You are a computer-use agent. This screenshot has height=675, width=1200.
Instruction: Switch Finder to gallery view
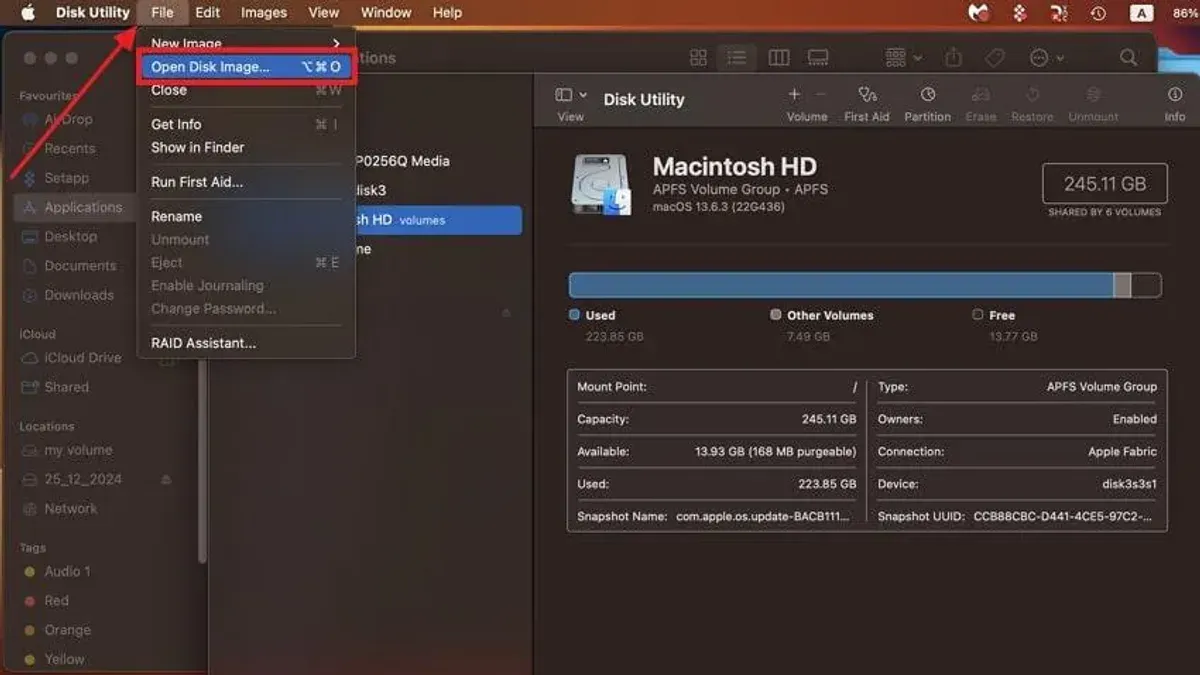tap(818, 58)
